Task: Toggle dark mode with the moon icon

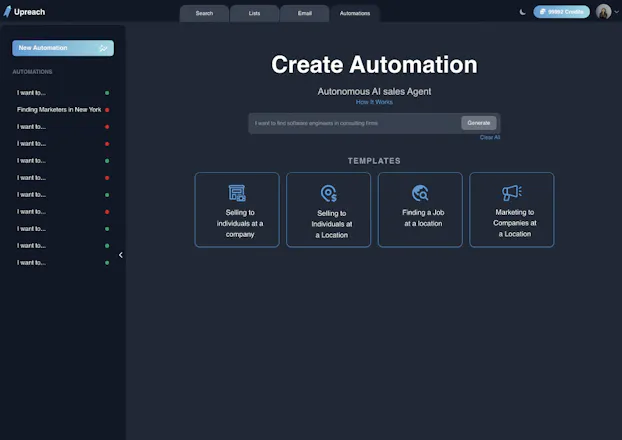Action: click(x=522, y=12)
